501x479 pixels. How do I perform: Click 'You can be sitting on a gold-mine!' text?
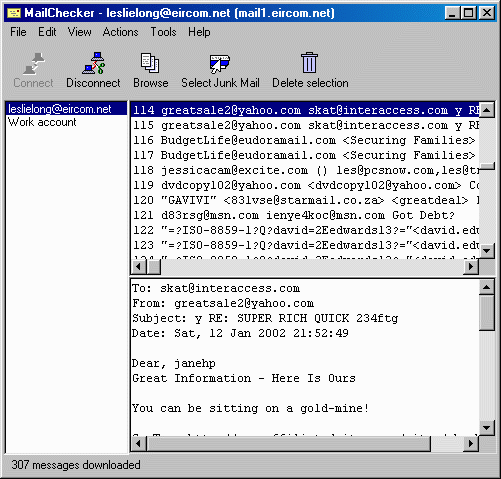[251, 408]
